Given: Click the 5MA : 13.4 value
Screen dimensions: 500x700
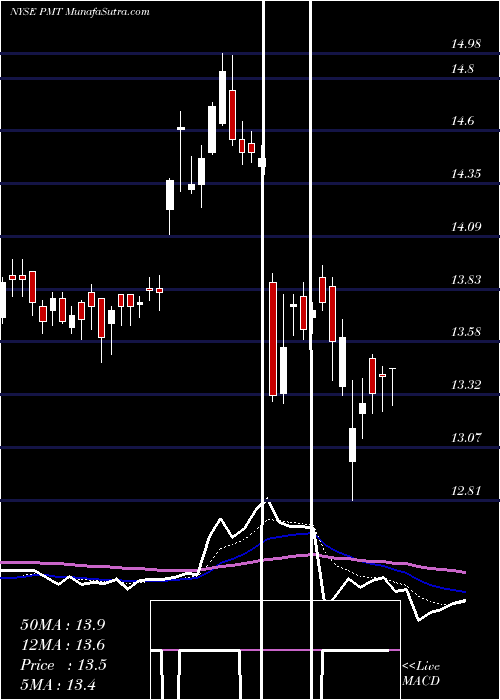Looking at the screenshot, I should (58, 684).
